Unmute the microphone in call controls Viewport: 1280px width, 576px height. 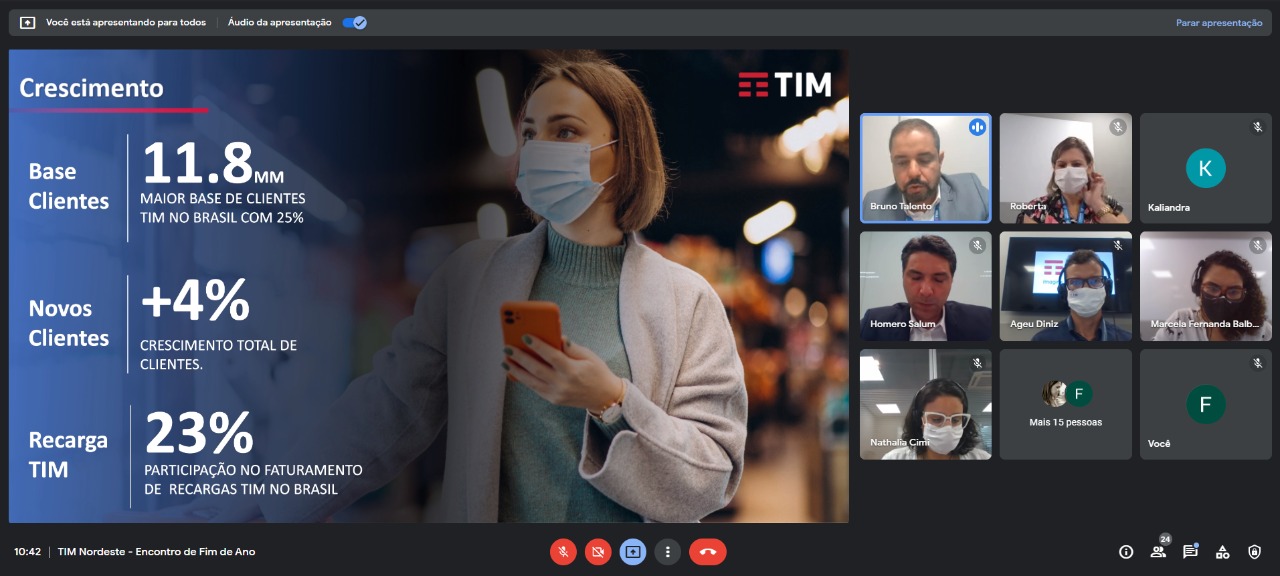(x=563, y=551)
